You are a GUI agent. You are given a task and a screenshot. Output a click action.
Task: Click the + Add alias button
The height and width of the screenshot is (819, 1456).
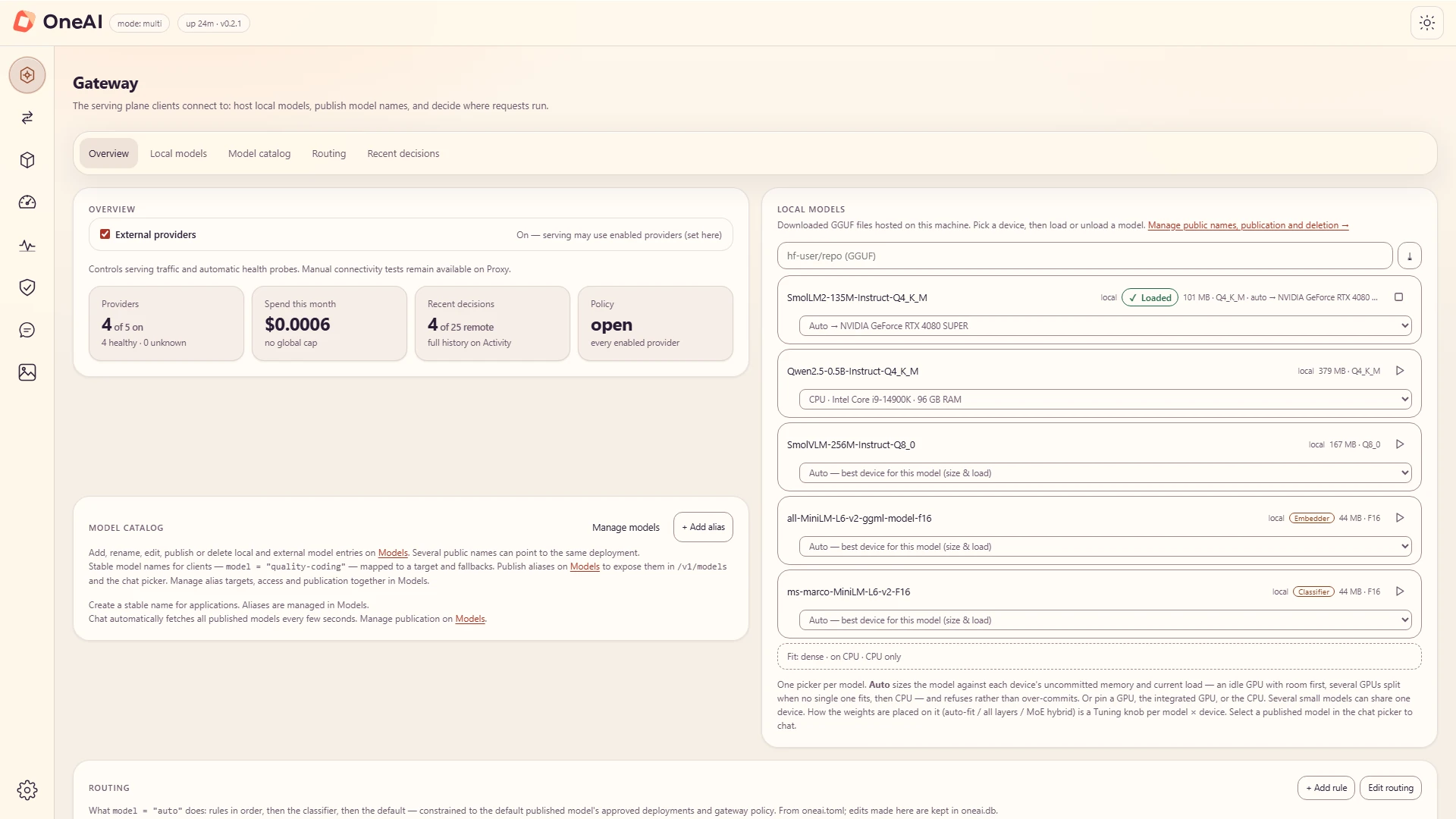pyautogui.click(x=703, y=527)
